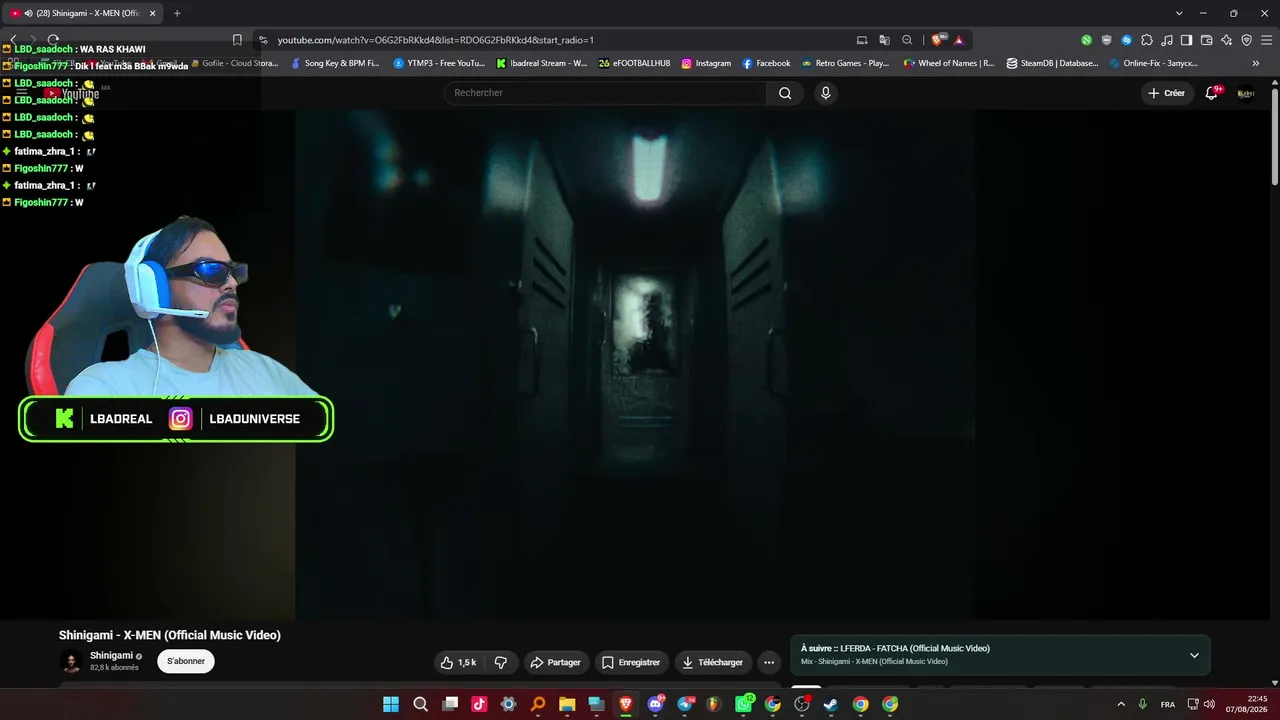Click the Enregistrer save button

[x=631, y=662]
